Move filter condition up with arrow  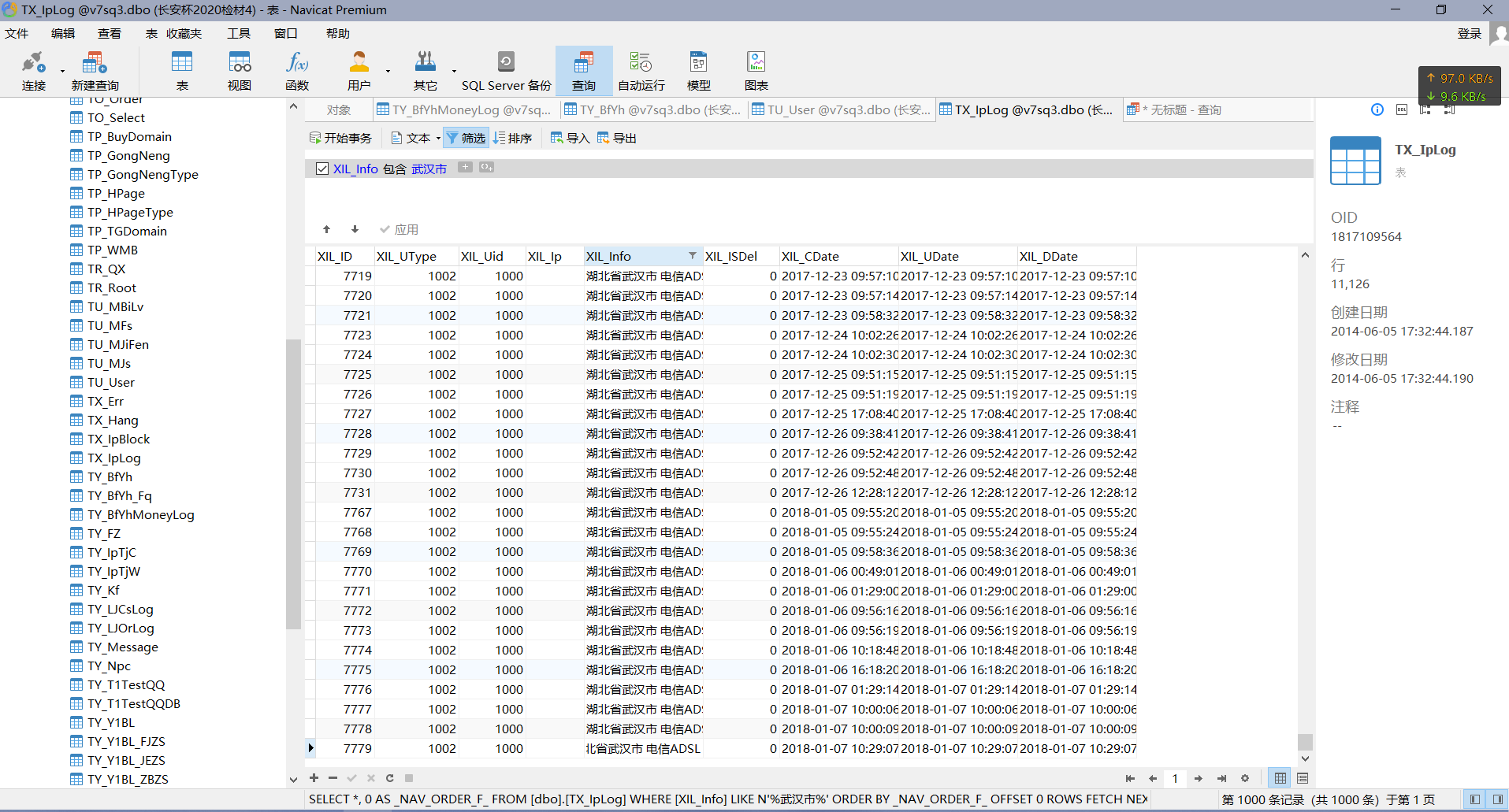pos(326,229)
